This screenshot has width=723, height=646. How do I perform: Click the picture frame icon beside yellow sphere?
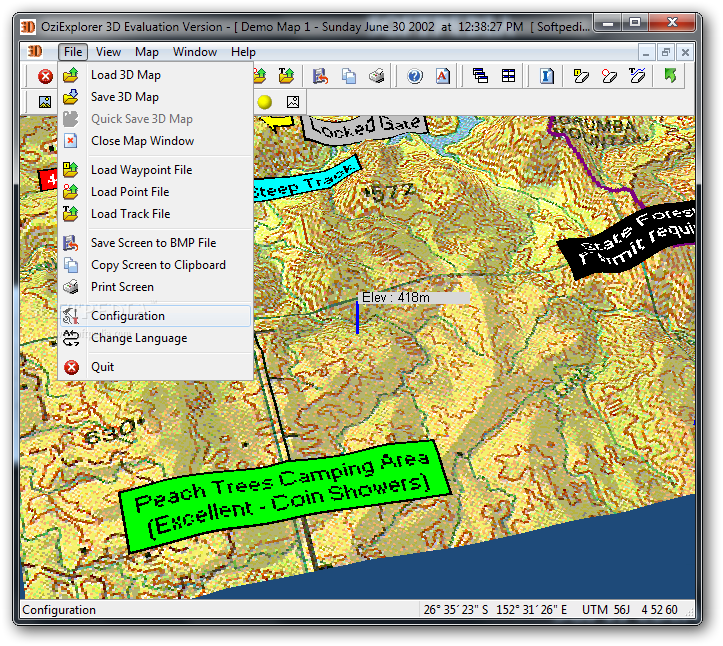[293, 102]
